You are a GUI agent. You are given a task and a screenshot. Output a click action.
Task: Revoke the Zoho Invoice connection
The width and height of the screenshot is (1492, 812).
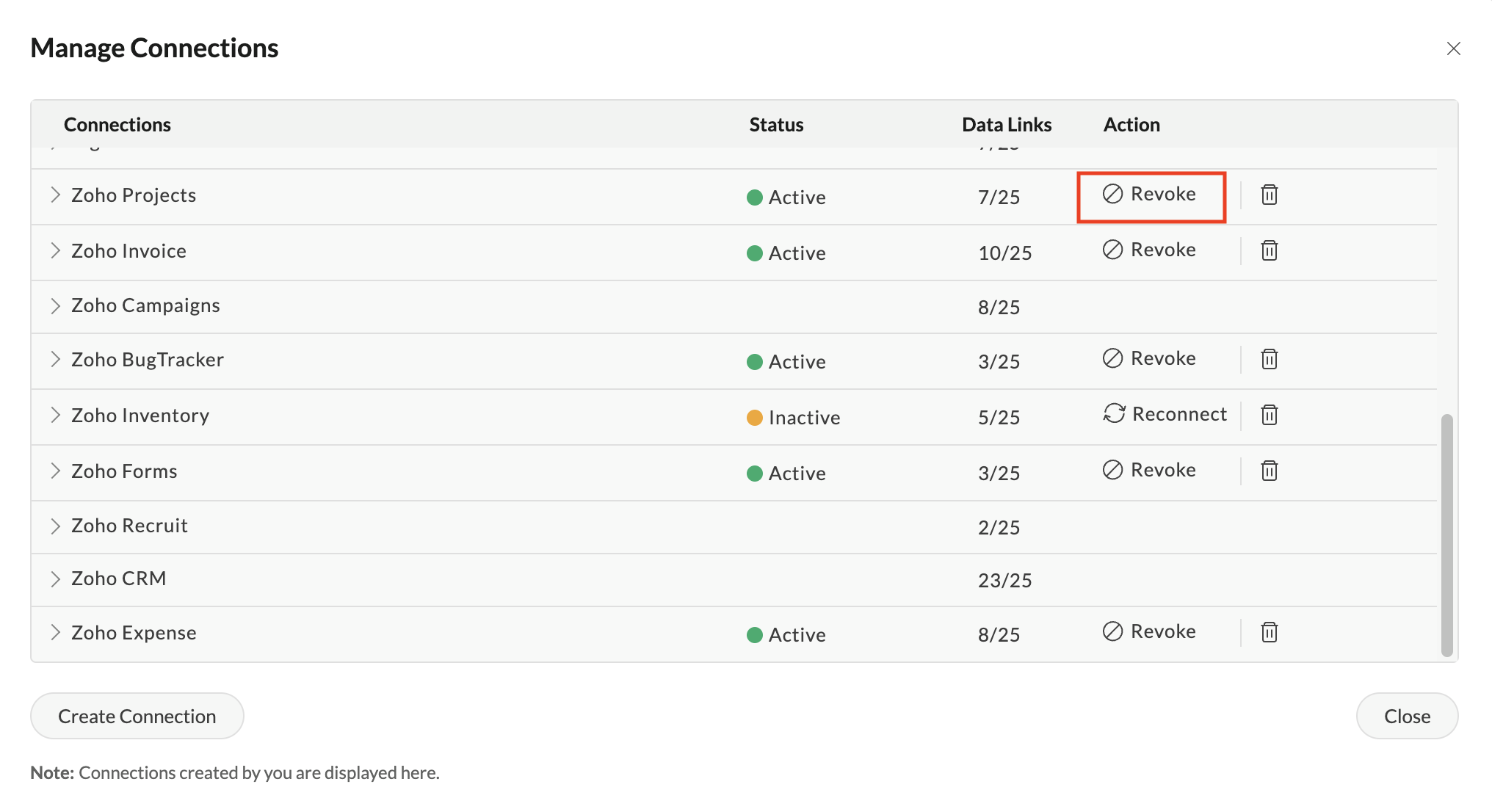[x=1150, y=250]
